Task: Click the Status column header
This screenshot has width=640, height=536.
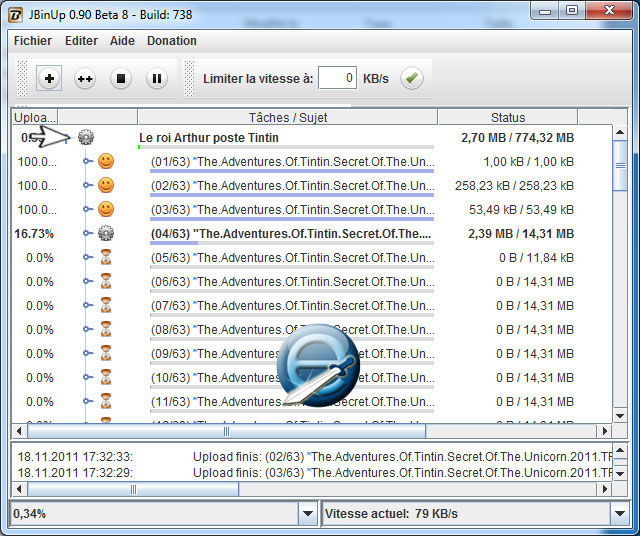Action: (508, 117)
